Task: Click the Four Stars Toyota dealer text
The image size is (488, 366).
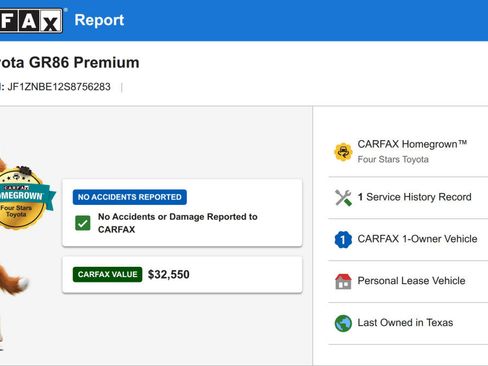Action: [x=393, y=159]
